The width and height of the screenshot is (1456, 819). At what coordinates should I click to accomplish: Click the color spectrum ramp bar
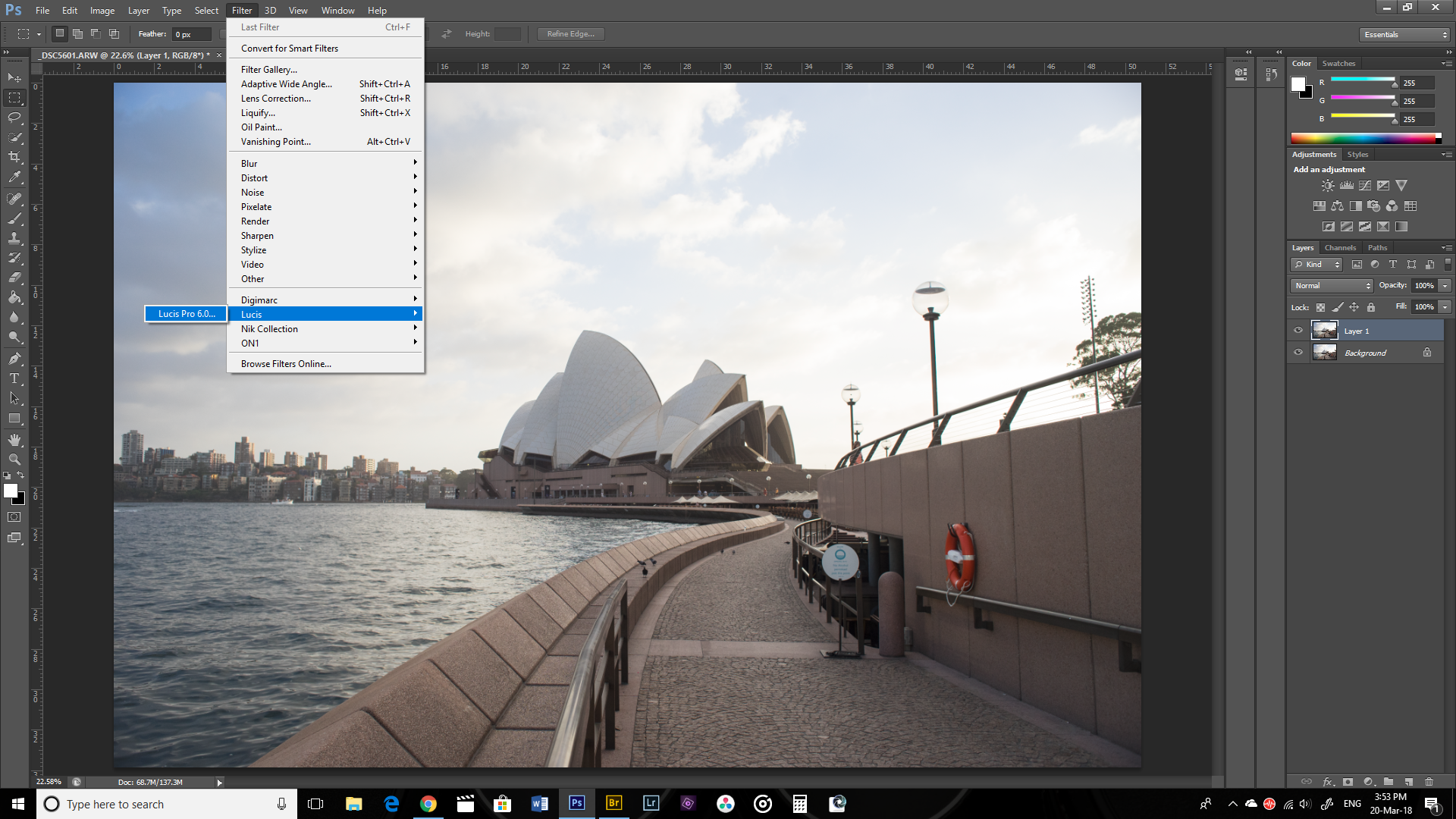tap(1363, 138)
